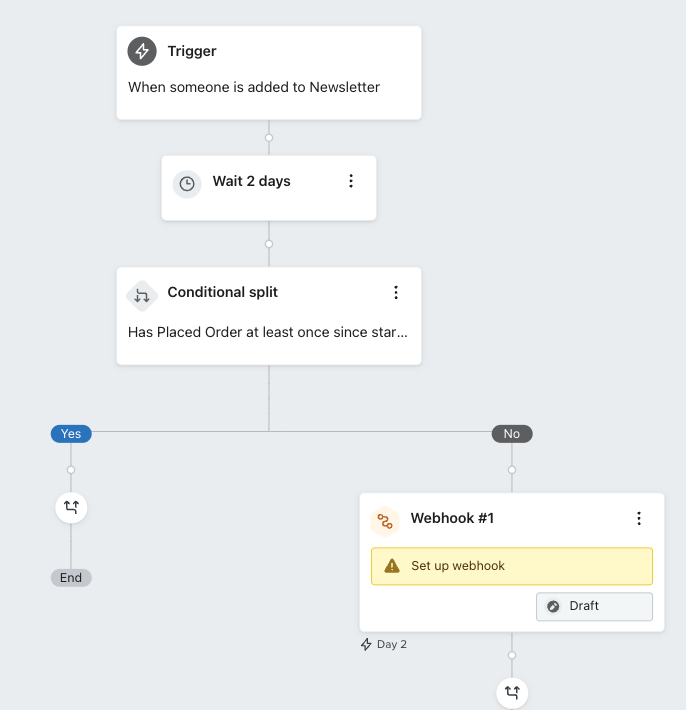Click the Conditional split branch icon

[x=142, y=296]
